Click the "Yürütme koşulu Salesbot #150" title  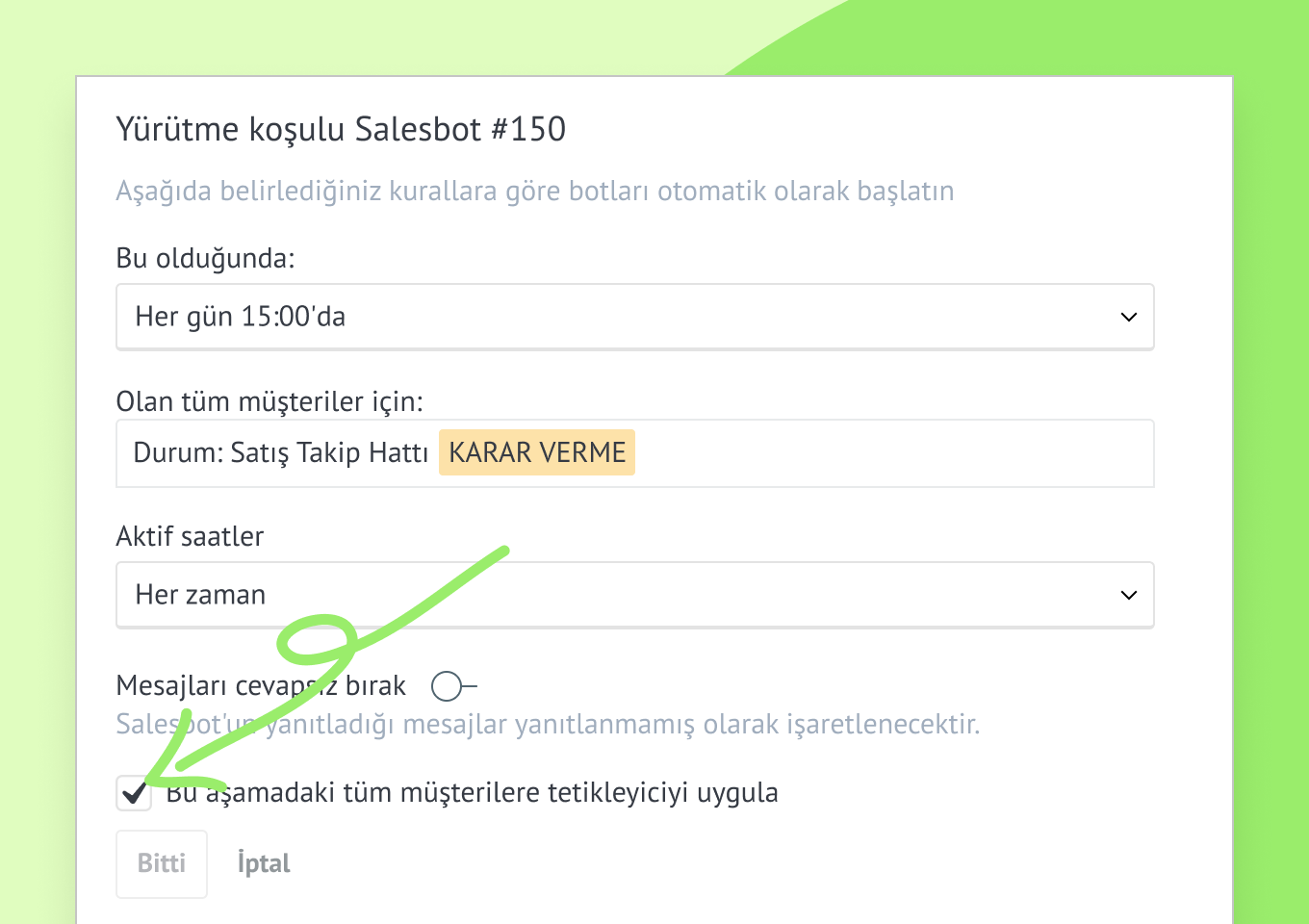click(341, 129)
